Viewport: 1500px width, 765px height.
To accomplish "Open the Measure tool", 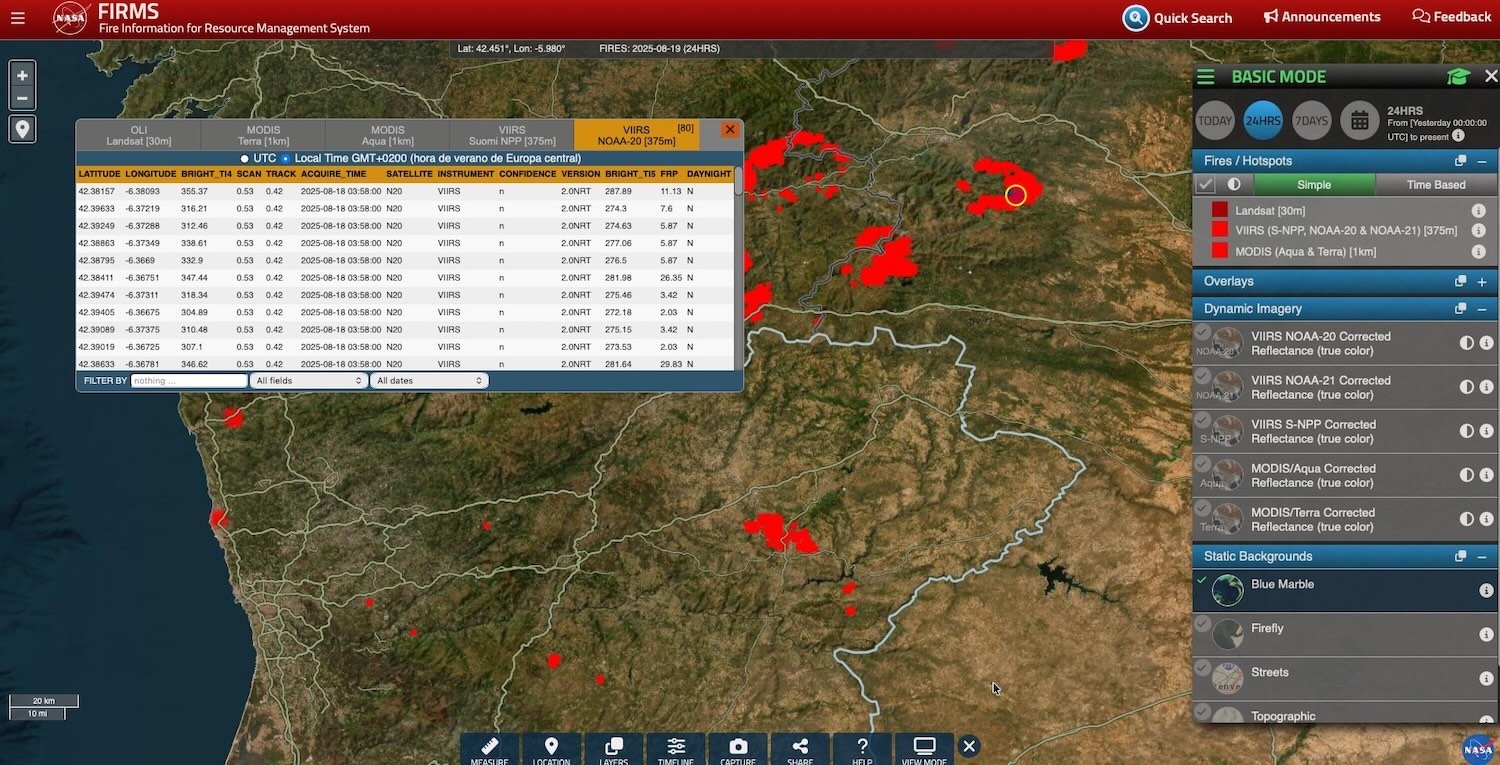I will [x=490, y=750].
